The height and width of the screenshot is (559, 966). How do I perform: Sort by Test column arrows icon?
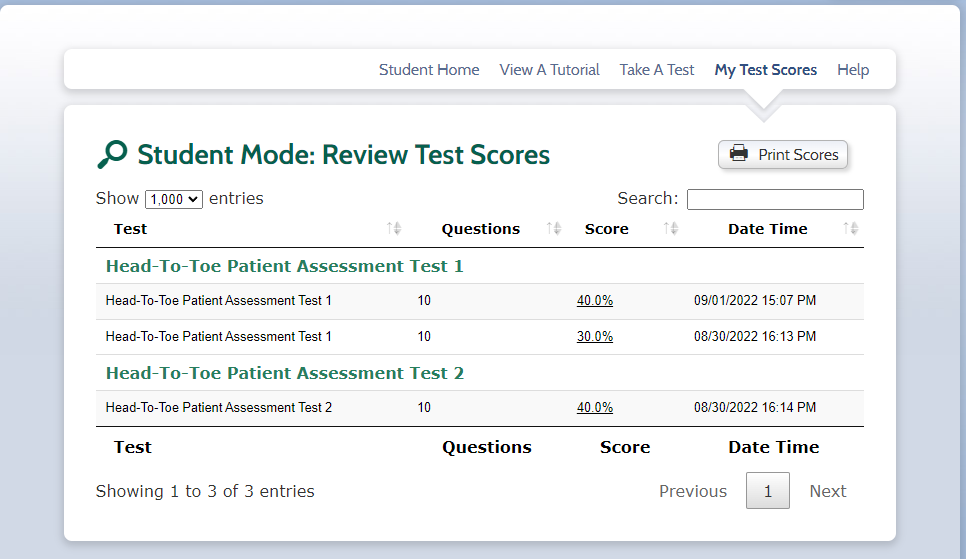[394, 229]
